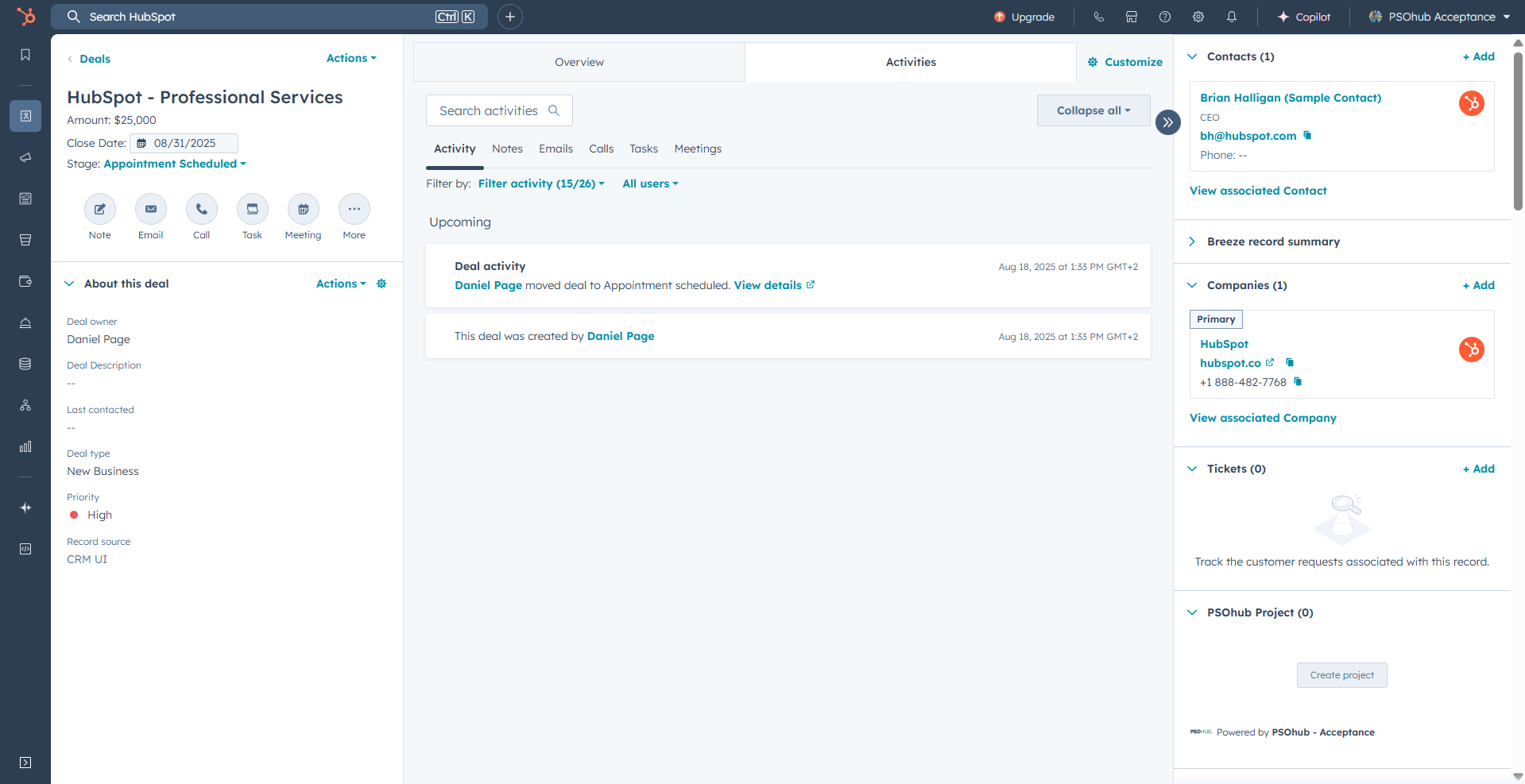Log a Call on the deal
1525x784 pixels.
click(x=202, y=210)
